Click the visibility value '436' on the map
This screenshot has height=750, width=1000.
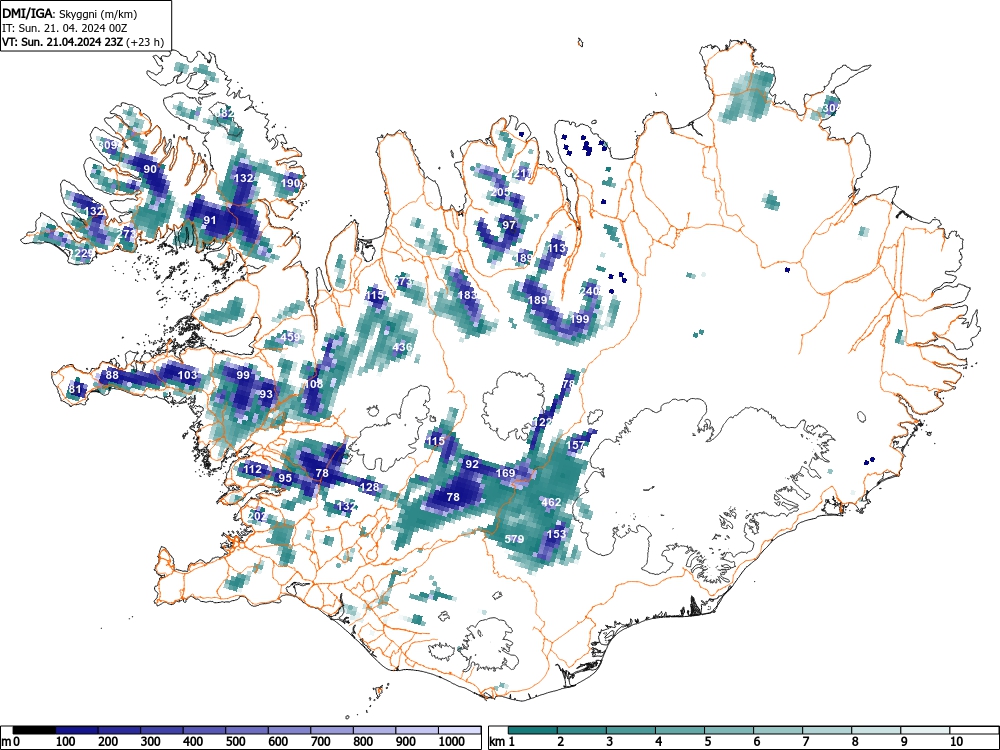[x=402, y=347]
